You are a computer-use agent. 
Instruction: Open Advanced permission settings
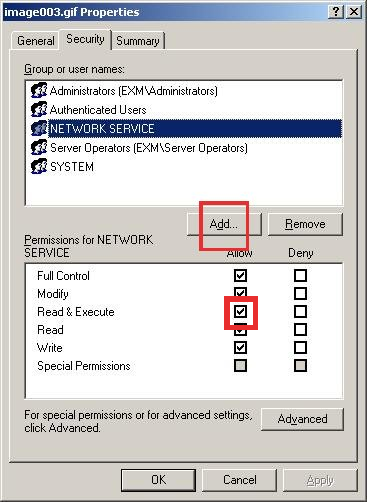point(302,419)
